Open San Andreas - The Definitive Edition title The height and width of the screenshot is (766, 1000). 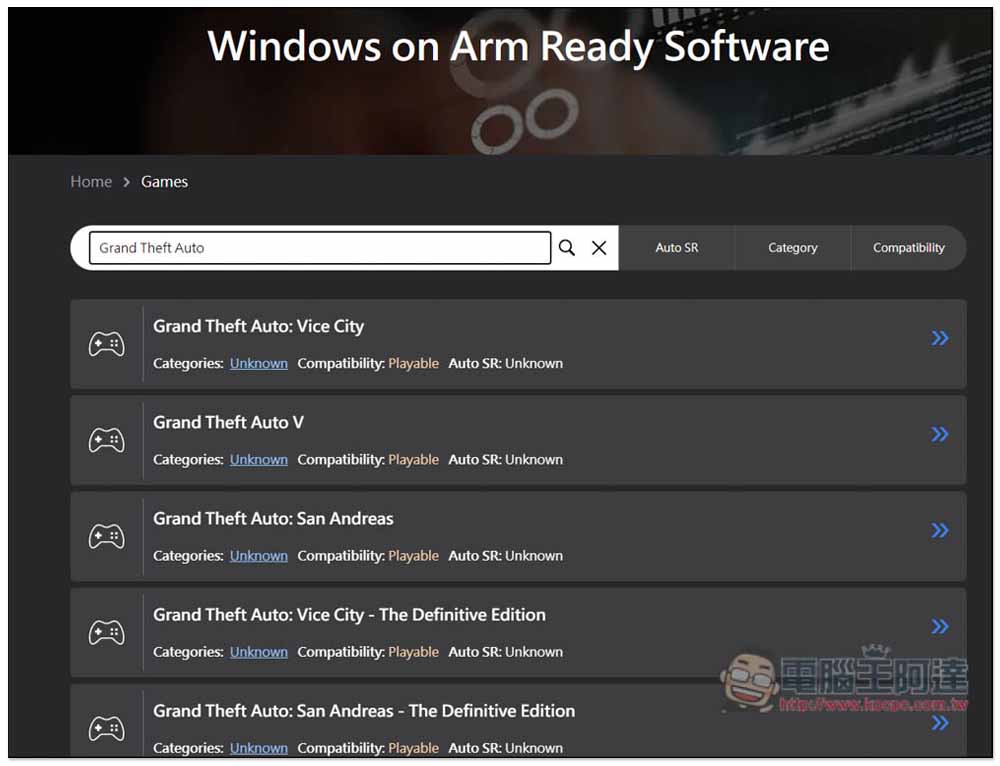tap(364, 711)
